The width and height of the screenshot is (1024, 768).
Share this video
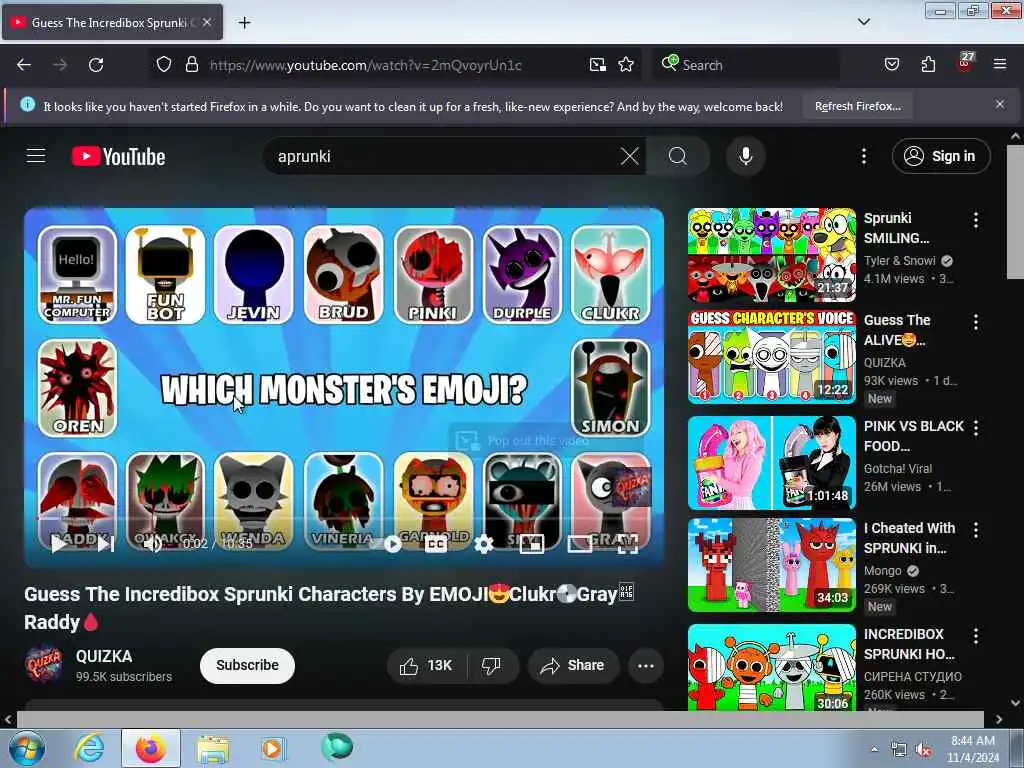coord(573,665)
